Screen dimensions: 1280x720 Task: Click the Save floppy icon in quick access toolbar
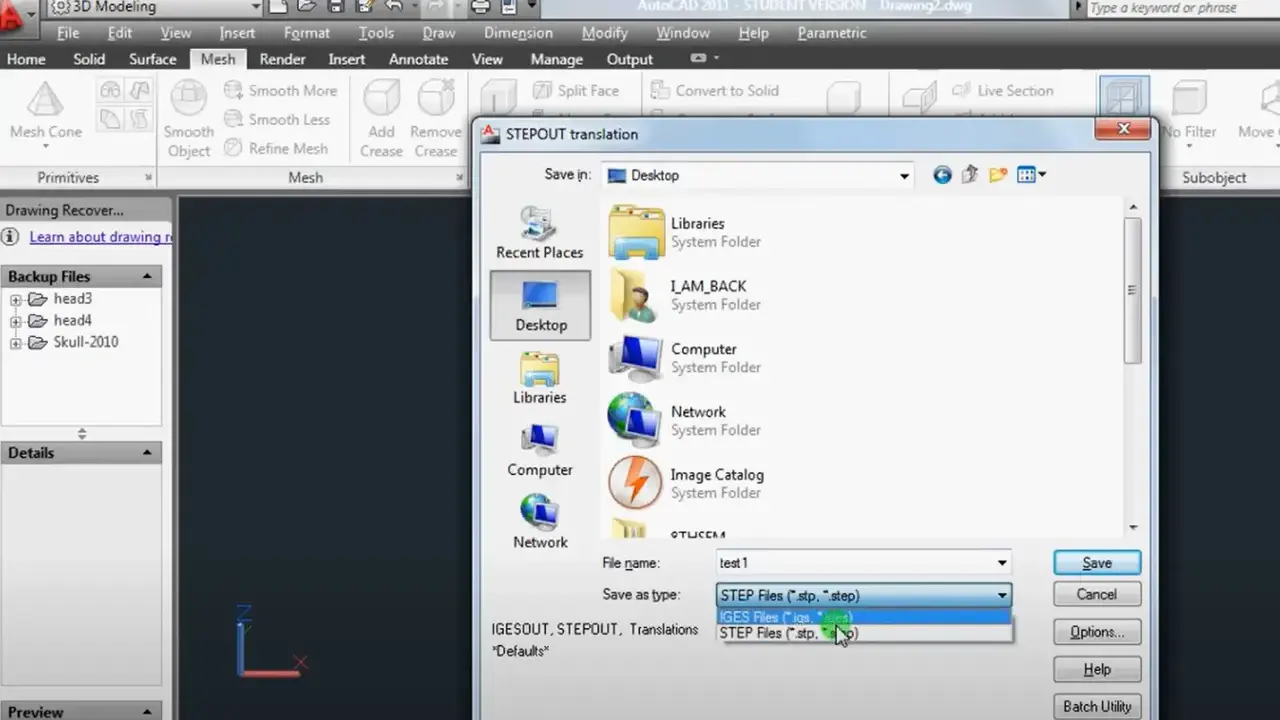click(x=335, y=7)
